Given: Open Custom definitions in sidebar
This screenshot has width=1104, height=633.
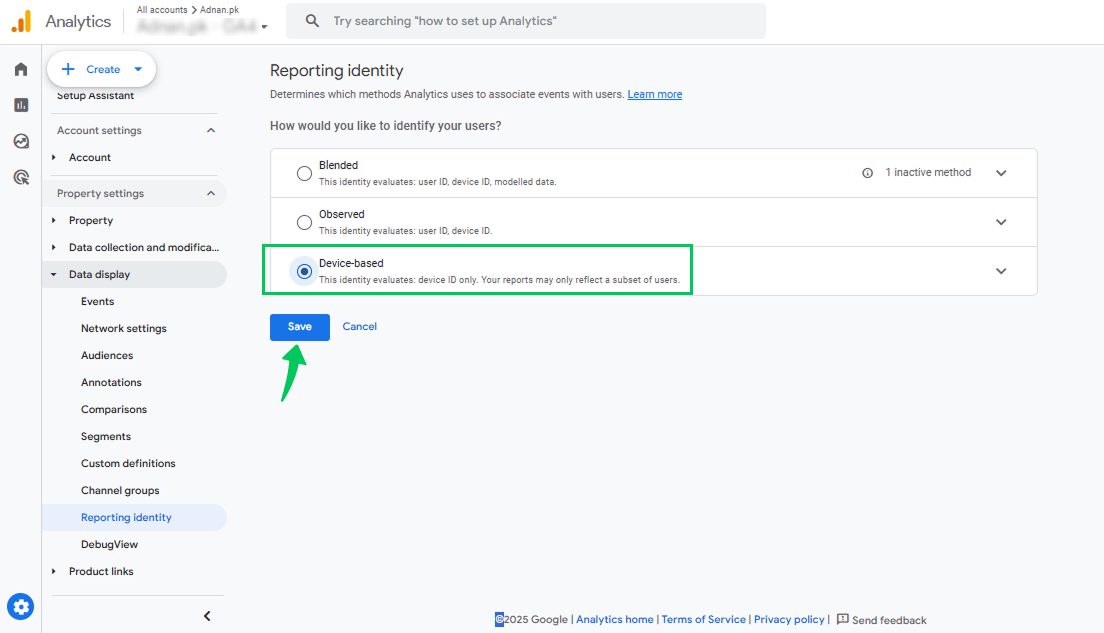Looking at the screenshot, I should pyautogui.click(x=128, y=463).
